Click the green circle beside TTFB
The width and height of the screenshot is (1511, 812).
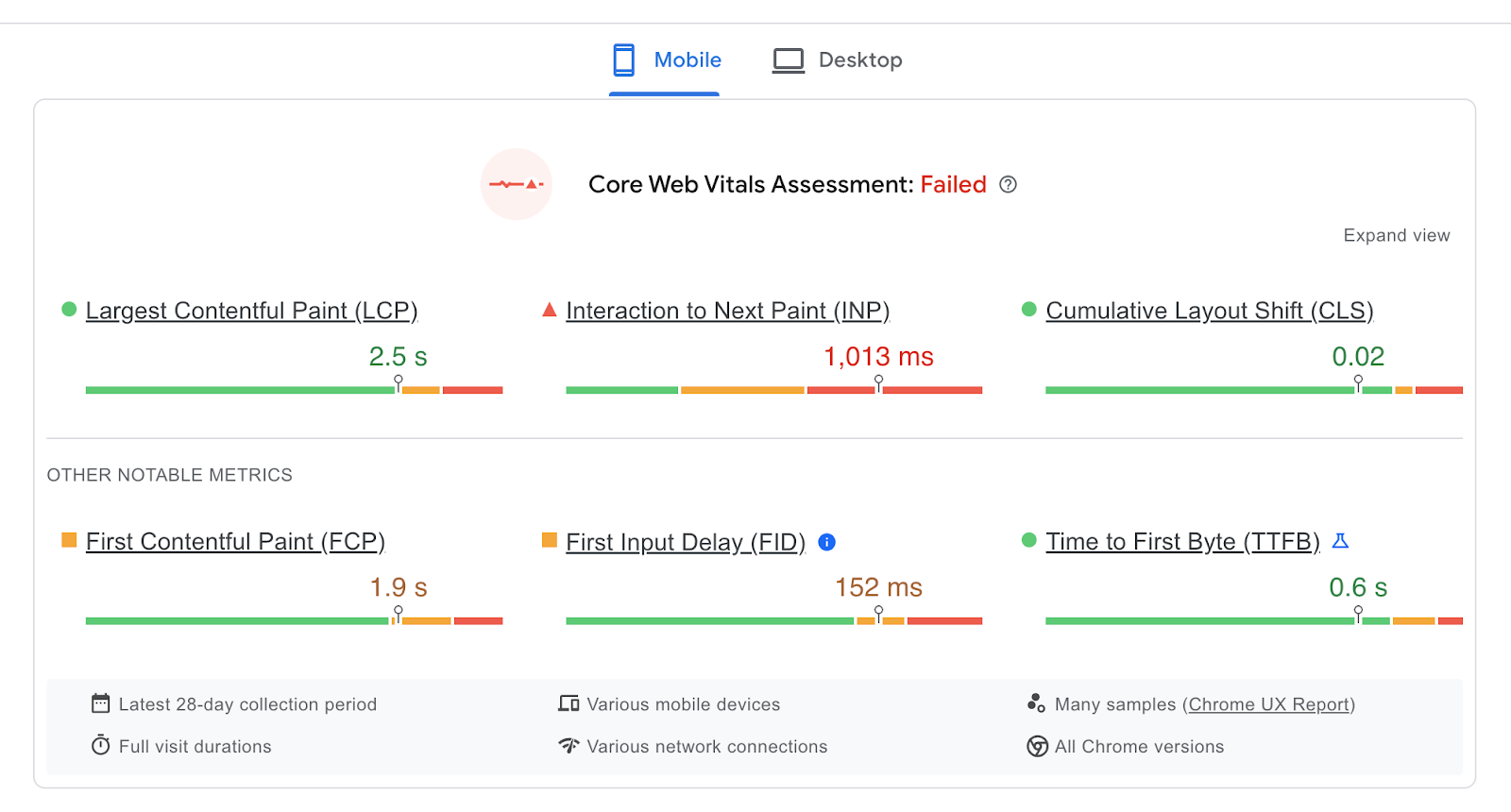point(1029,540)
